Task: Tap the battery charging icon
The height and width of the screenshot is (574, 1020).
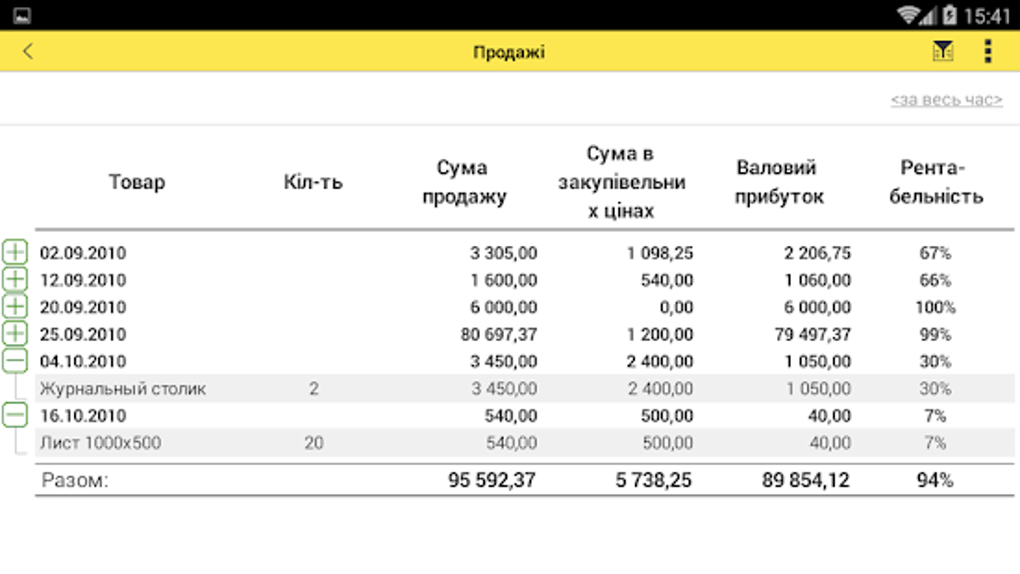Action: pyautogui.click(x=950, y=14)
